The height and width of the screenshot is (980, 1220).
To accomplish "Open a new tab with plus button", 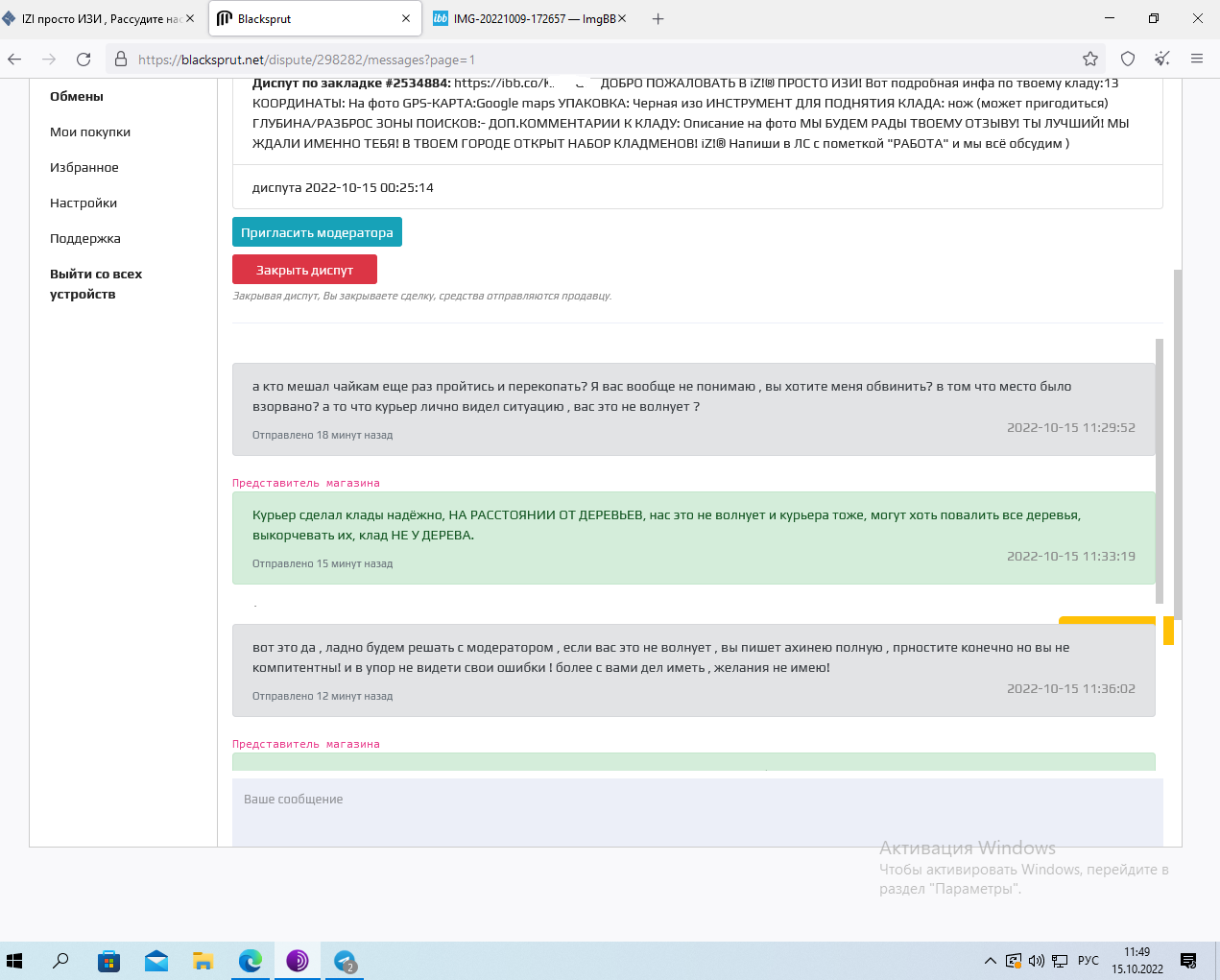I will click(x=658, y=18).
